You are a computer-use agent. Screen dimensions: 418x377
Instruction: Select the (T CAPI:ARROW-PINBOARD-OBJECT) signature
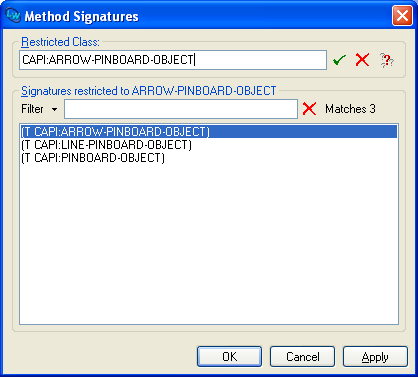click(209, 132)
